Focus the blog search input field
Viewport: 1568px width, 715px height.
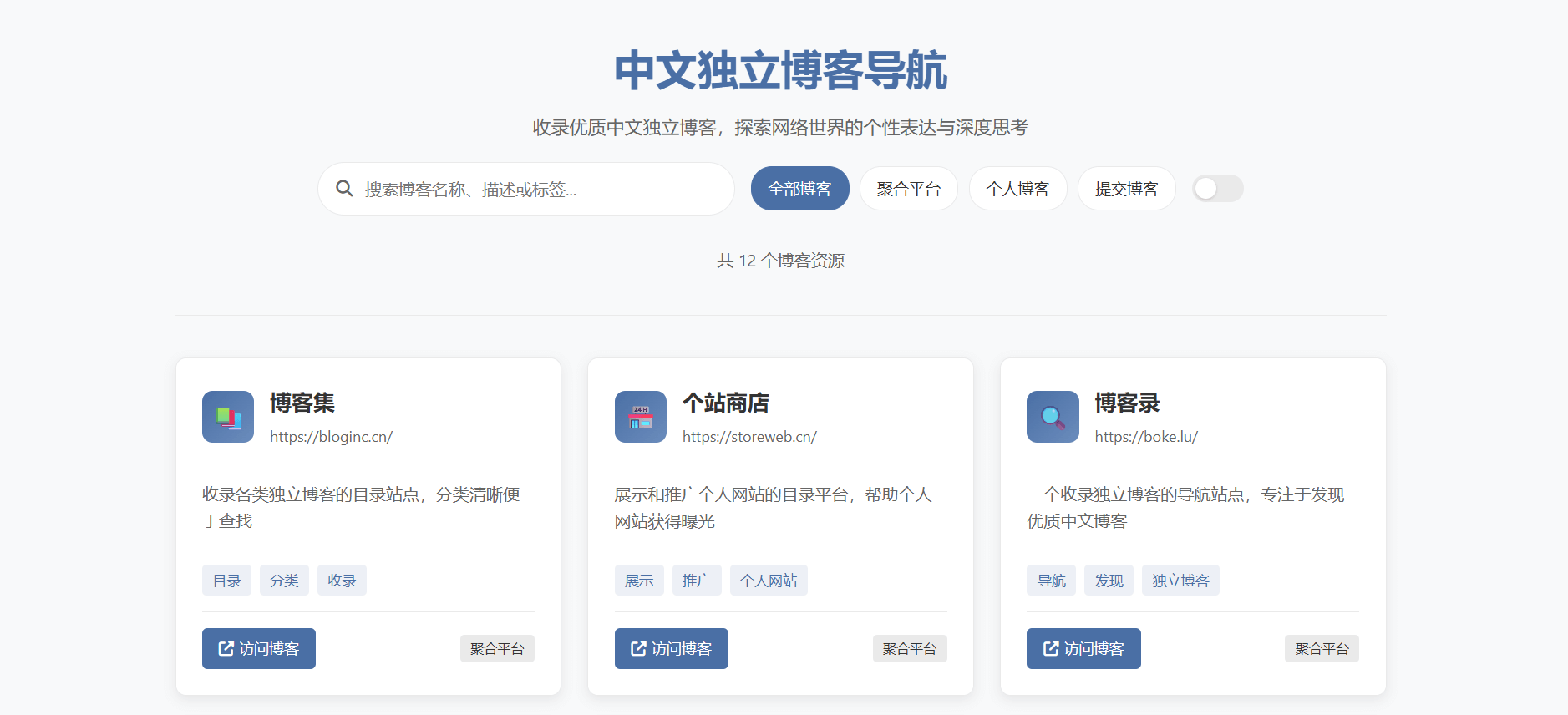[x=535, y=190]
